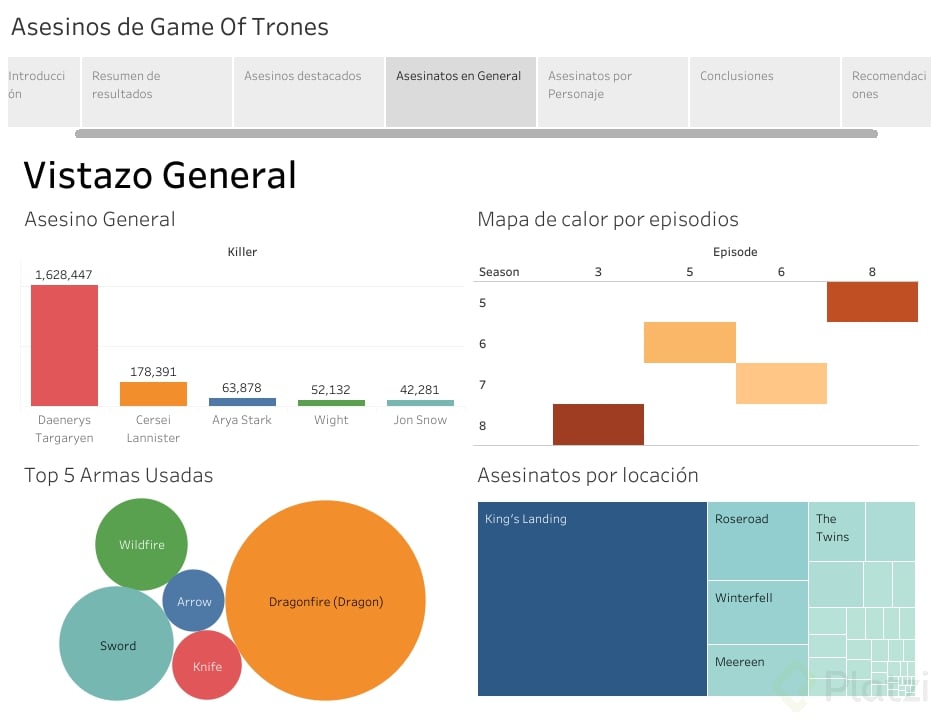Select the Season 8 Episode 3 heatmap cell

[x=598, y=424]
